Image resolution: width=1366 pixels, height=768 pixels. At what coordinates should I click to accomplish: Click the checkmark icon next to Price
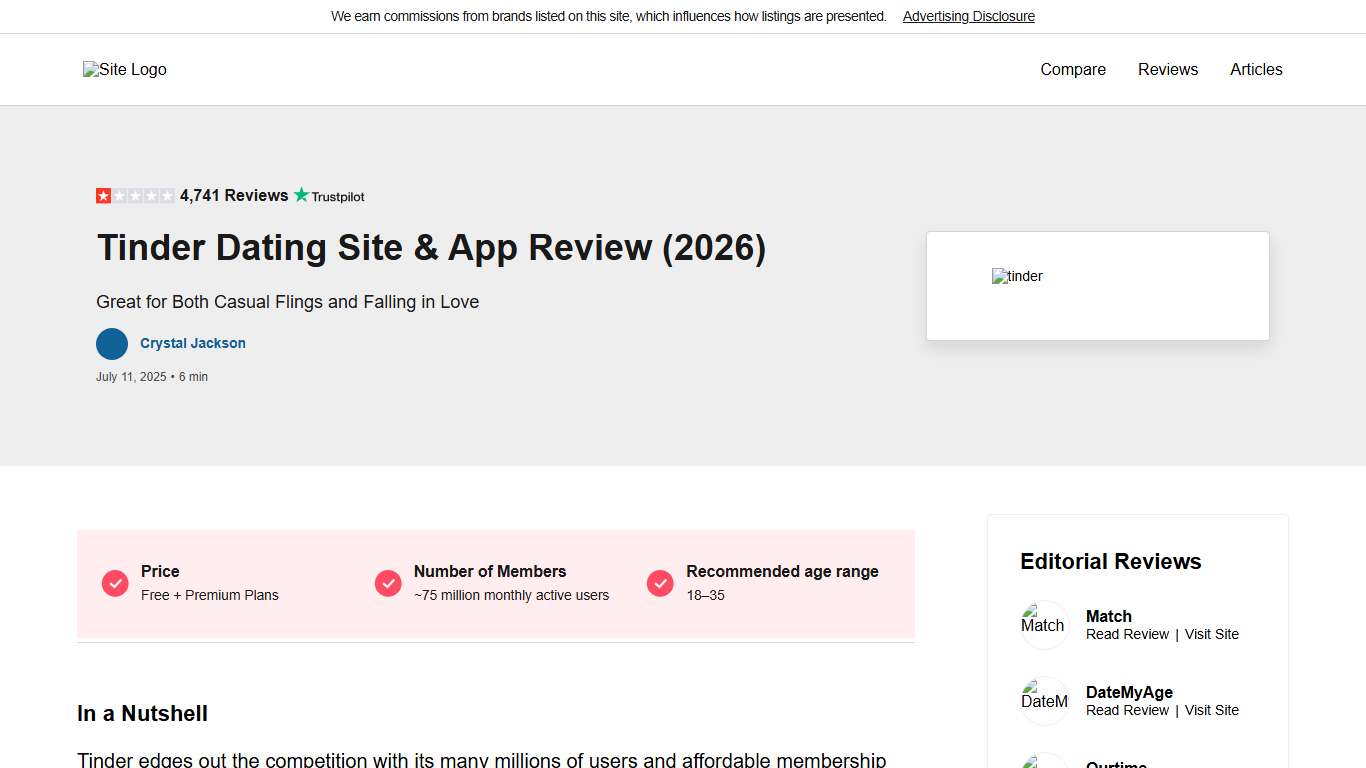click(x=115, y=583)
